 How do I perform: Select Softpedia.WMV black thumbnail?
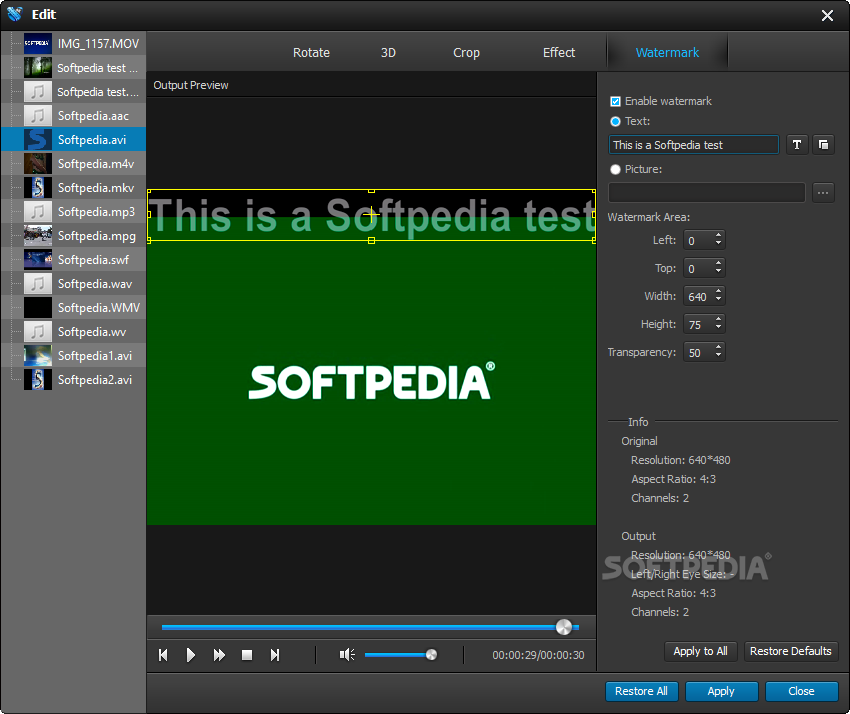point(38,307)
